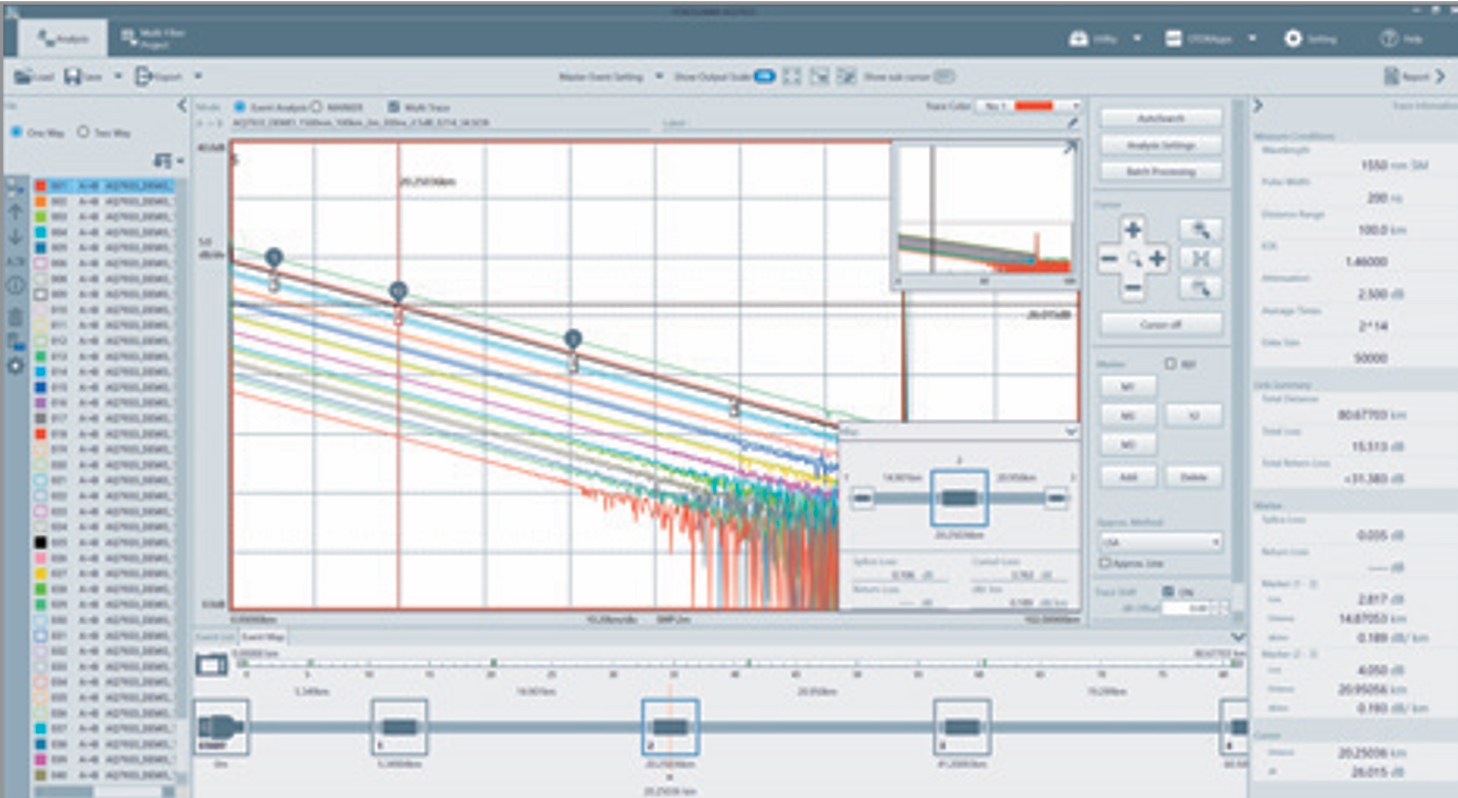The width and height of the screenshot is (1458, 798).
Task: Click the Save disk icon
Action: pos(73,76)
